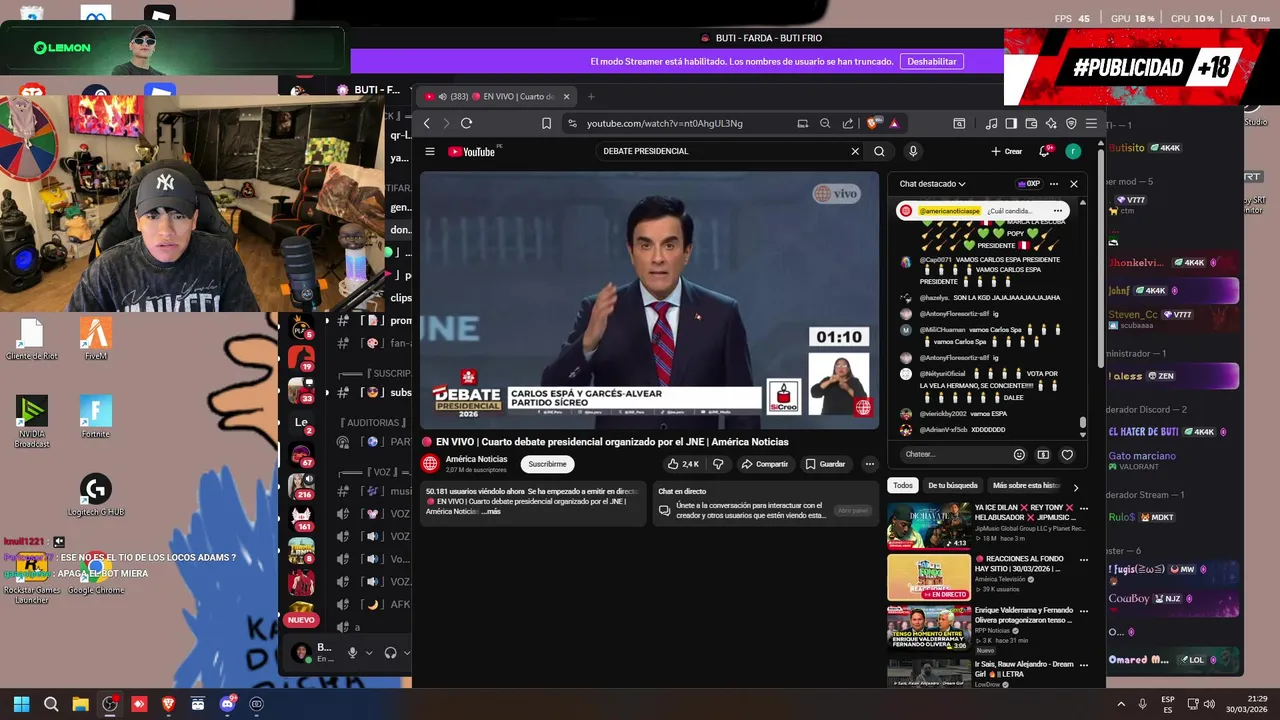
Task: Send a heart reaction in chat
Action: (1067, 454)
